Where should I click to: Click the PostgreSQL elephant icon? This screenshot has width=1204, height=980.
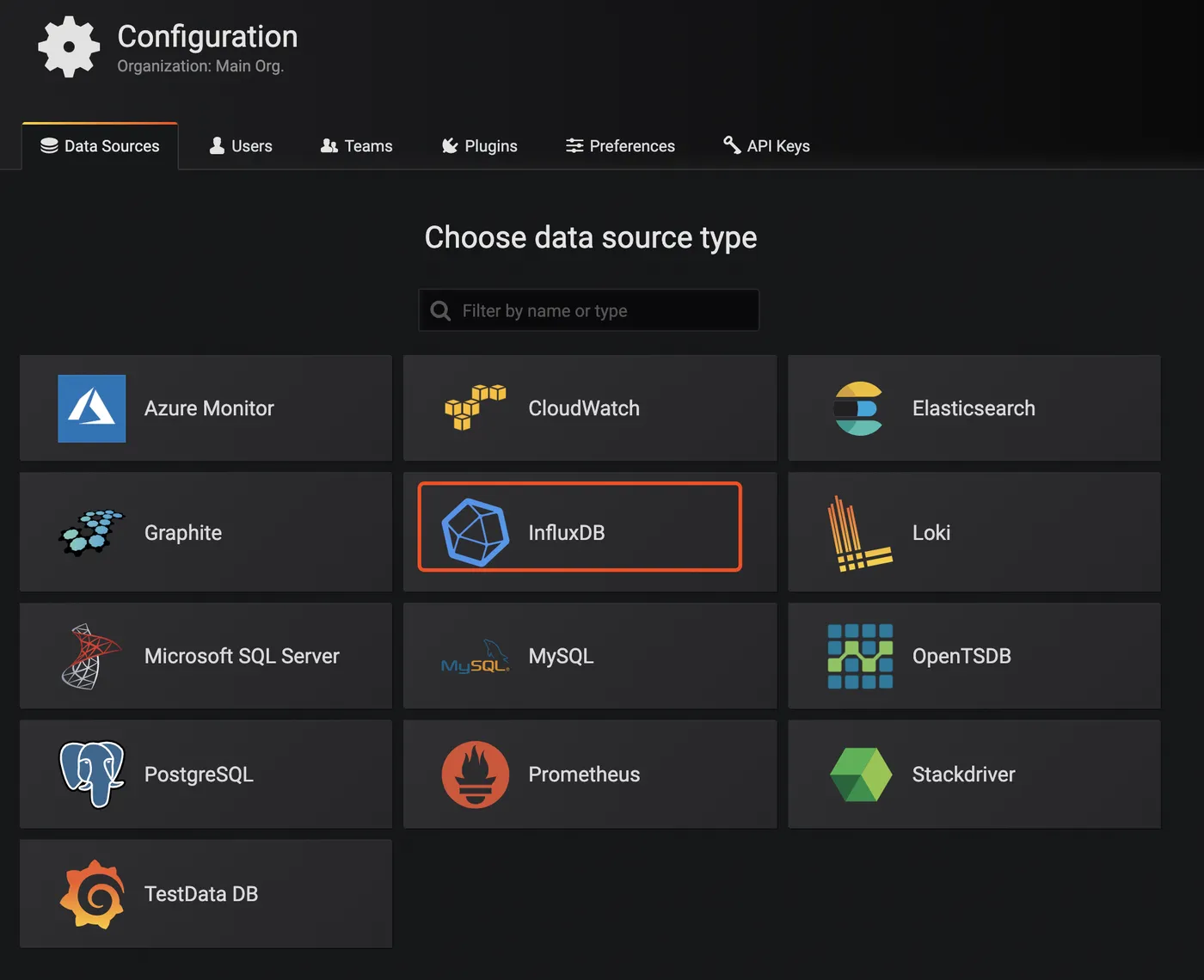pos(92,774)
